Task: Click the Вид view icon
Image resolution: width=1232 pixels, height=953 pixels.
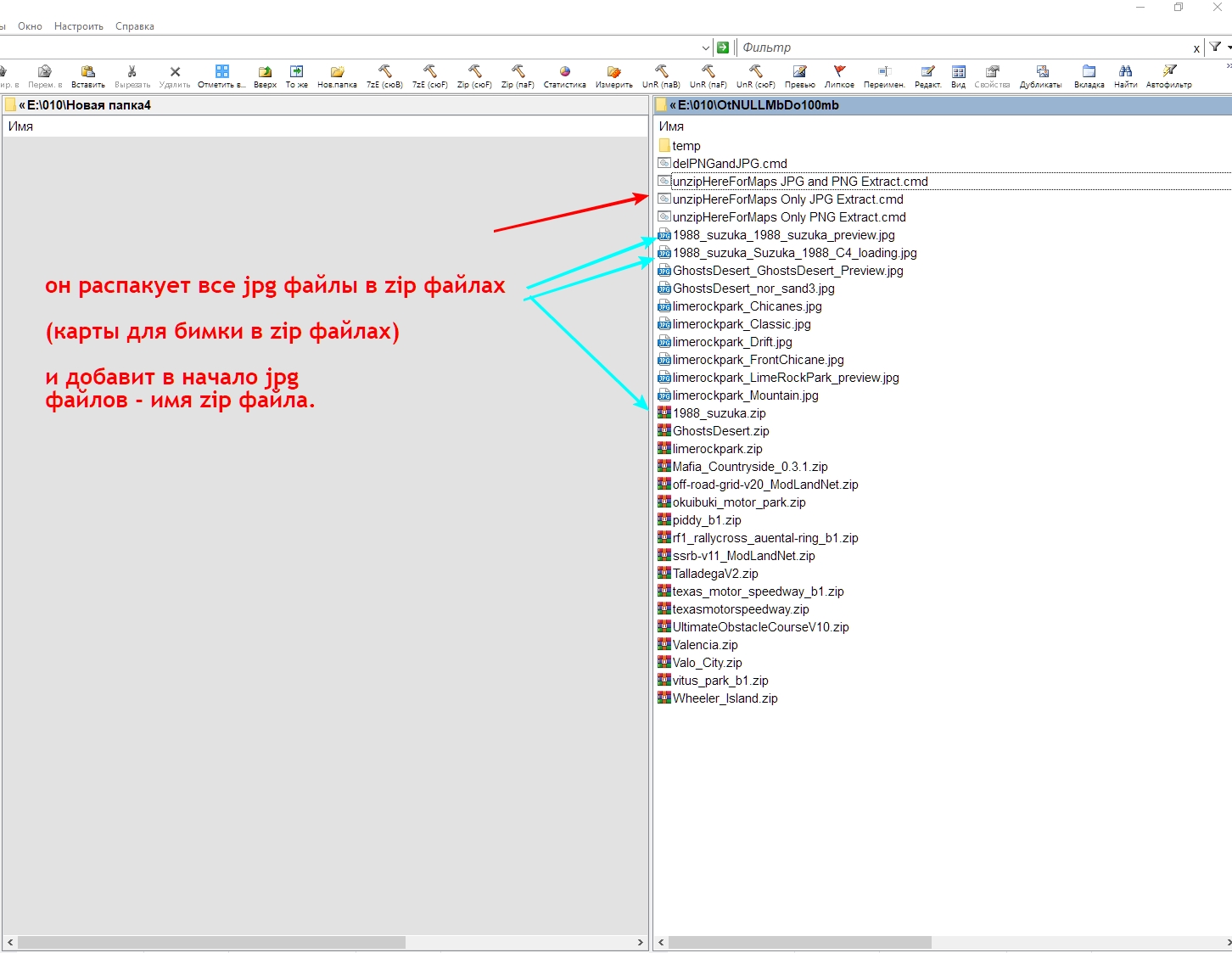Action: [x=958, y=71]
